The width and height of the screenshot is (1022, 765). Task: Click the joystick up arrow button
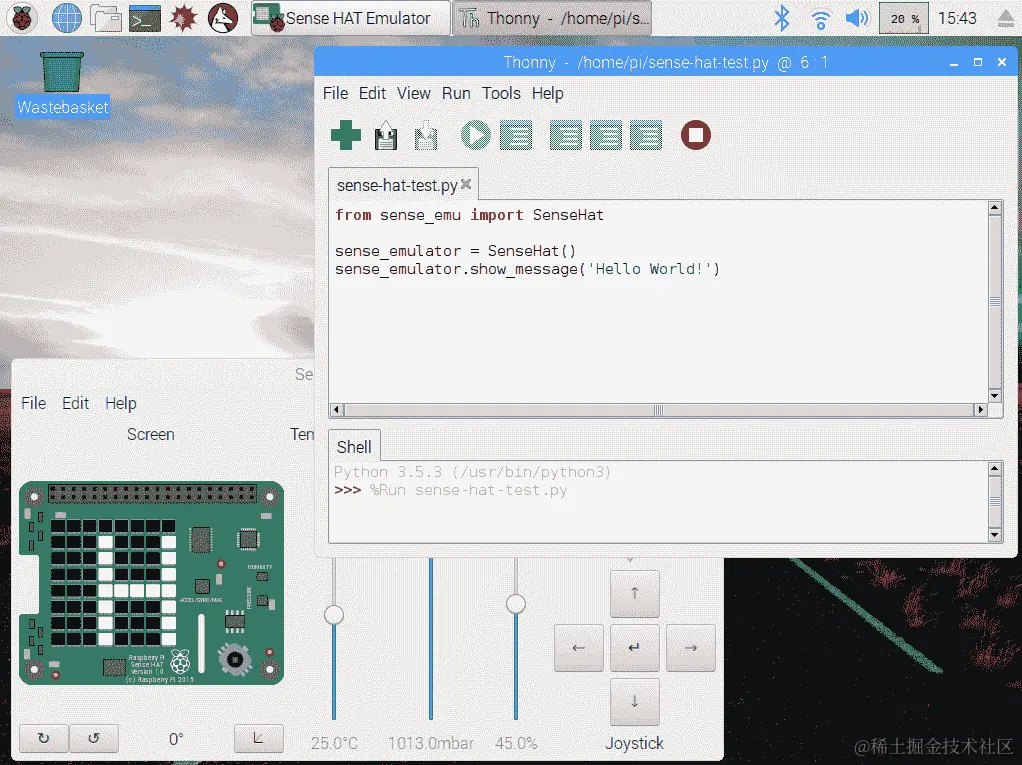635,594
